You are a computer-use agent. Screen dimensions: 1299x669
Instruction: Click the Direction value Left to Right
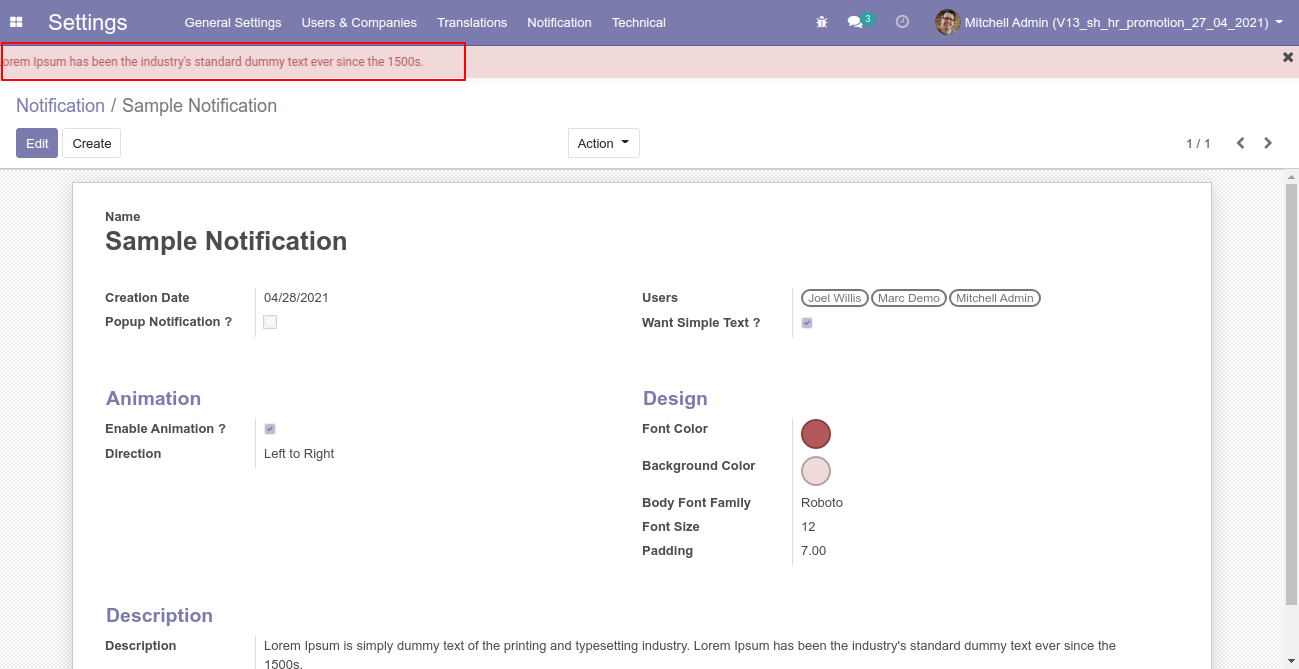[299, 454]
